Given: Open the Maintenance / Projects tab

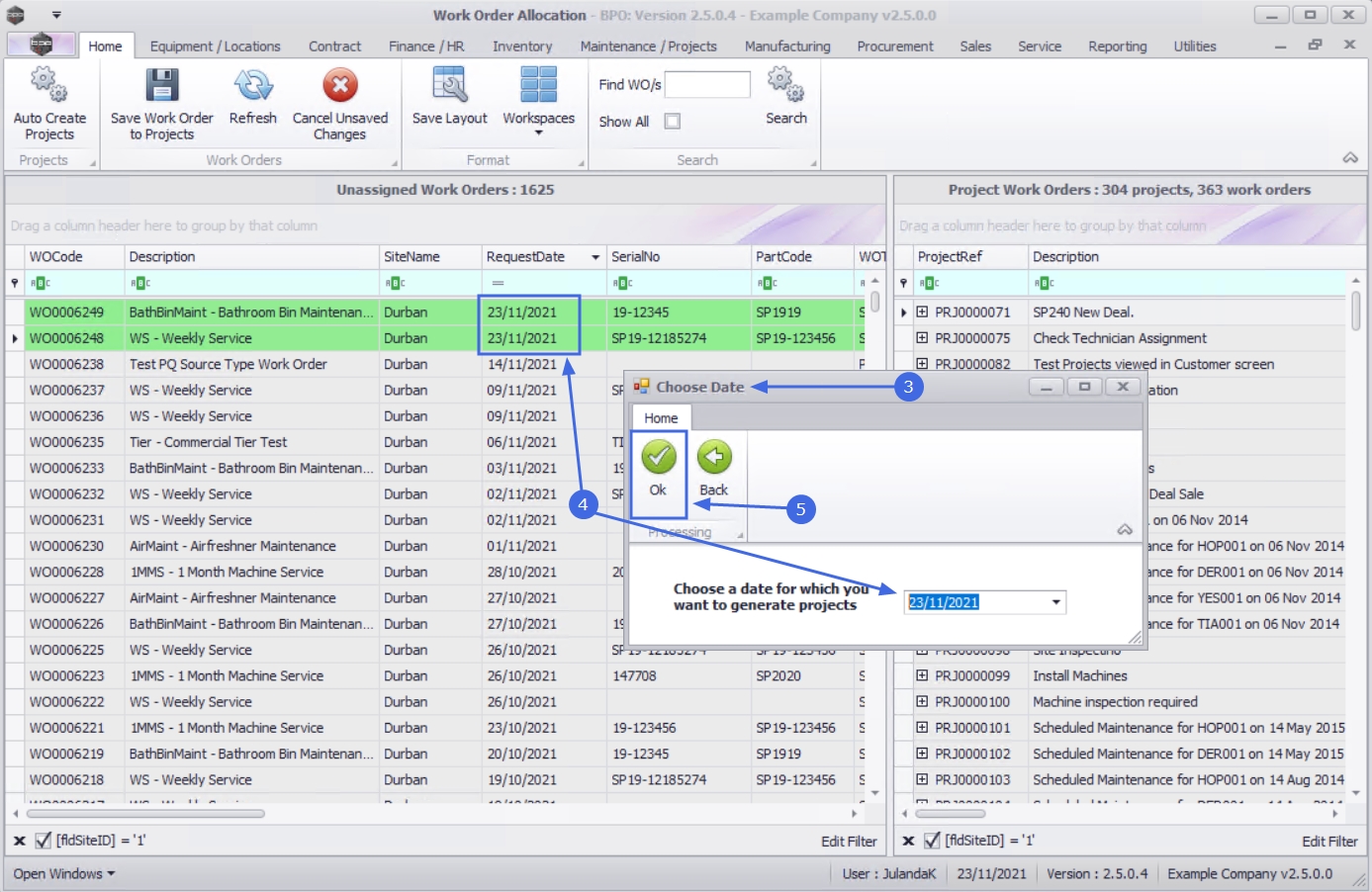Looking at the screenshot, I should pyautogui.click(x=648, y=46).
